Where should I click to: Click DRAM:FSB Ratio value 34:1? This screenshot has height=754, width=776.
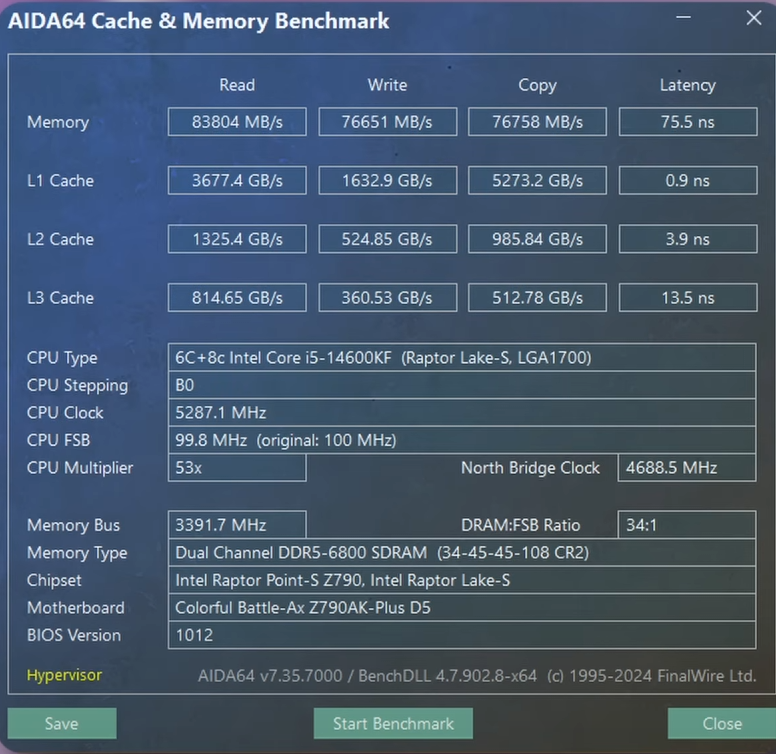[x=687, y=524]
